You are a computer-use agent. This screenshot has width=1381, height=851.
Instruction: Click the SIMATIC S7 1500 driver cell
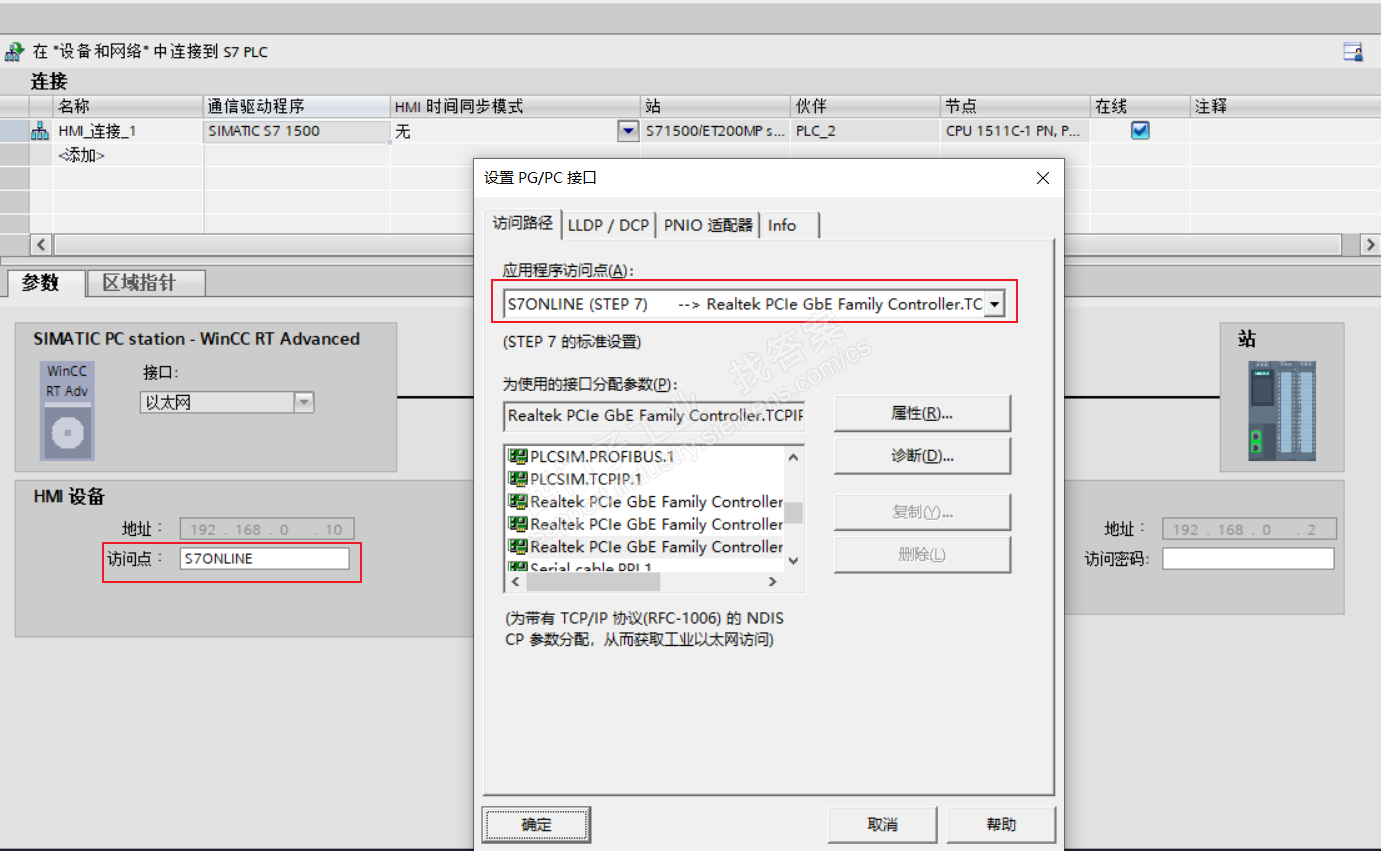click(x=297, y=131)
